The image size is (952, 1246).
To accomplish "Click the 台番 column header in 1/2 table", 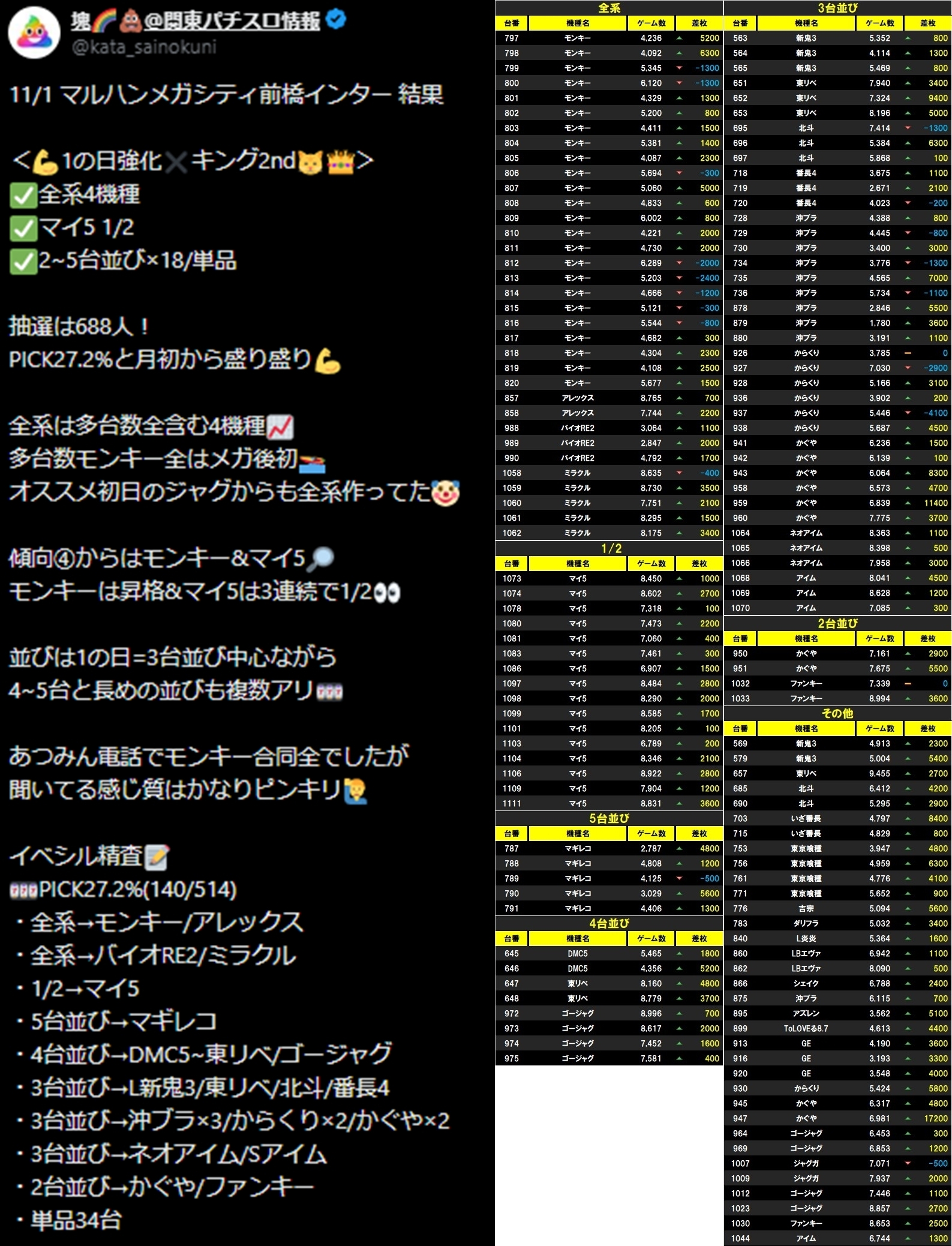I will [512, 563].
